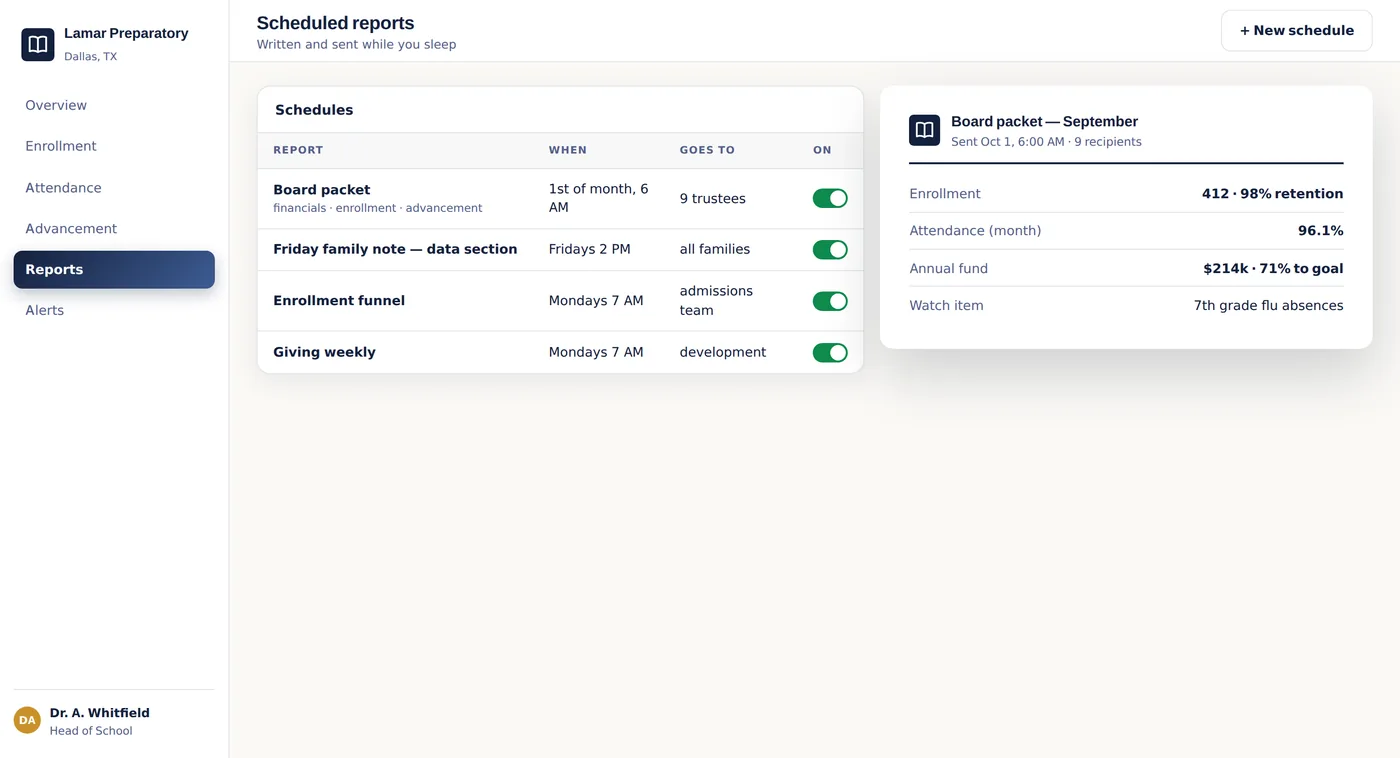
Task: Select the Enrollment funnel report
Action: [x=339, y=300]
